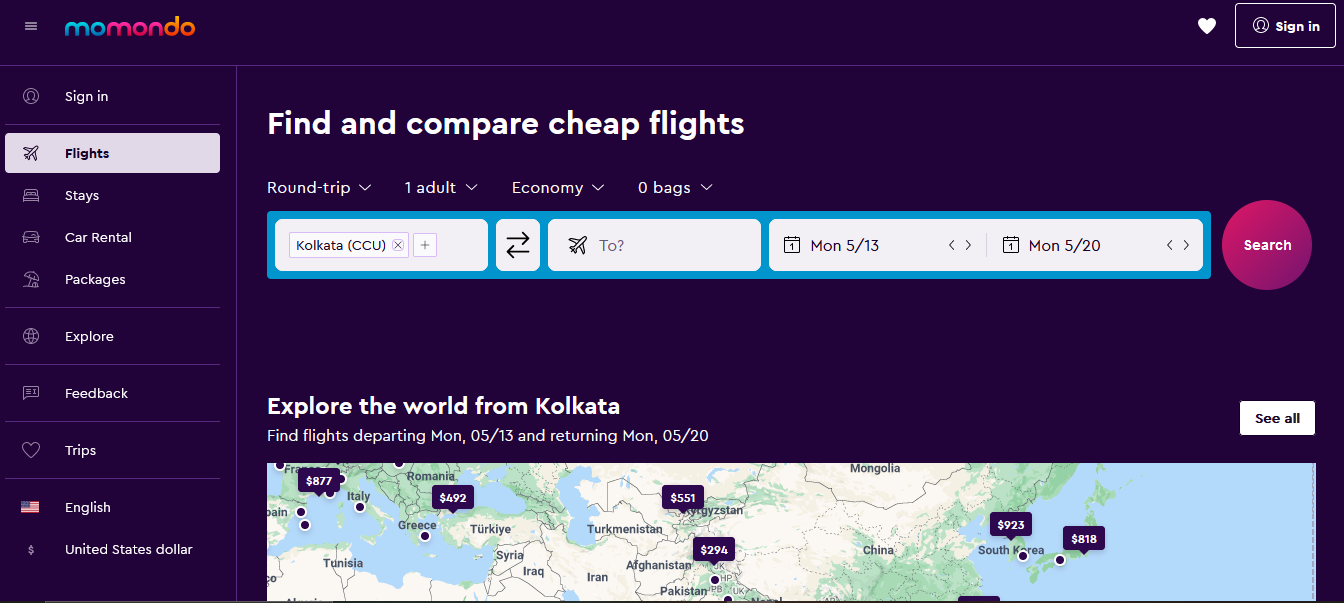This screenshot has width=1344, height=603.
Task: Open the Round-trip dropdown
Action: 319,187
